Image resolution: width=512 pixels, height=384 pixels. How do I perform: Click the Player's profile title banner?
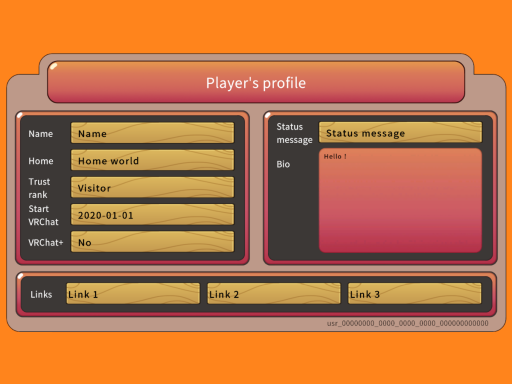(256, 82)
